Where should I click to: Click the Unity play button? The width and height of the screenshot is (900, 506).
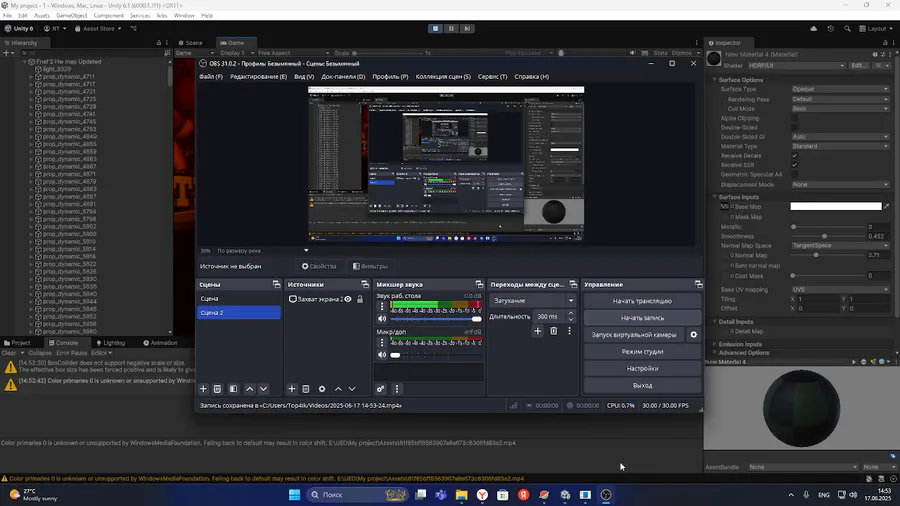click(435, 29)
